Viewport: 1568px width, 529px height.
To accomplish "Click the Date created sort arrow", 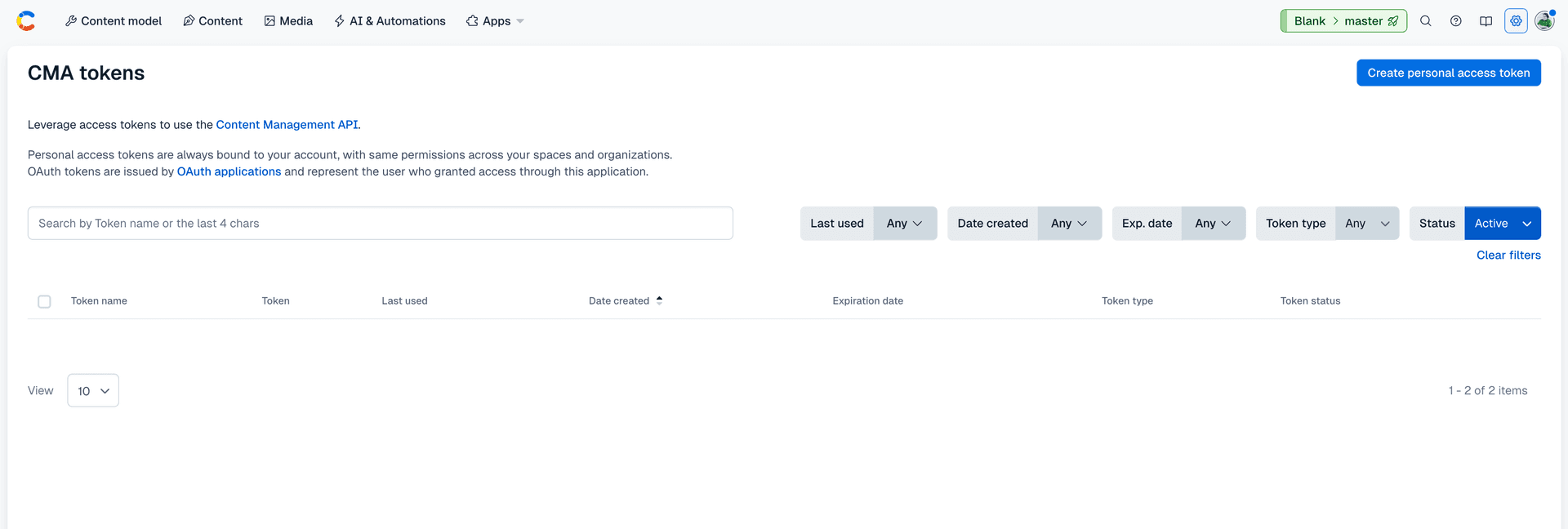I will pyautogui.click(x=659, y=300).
